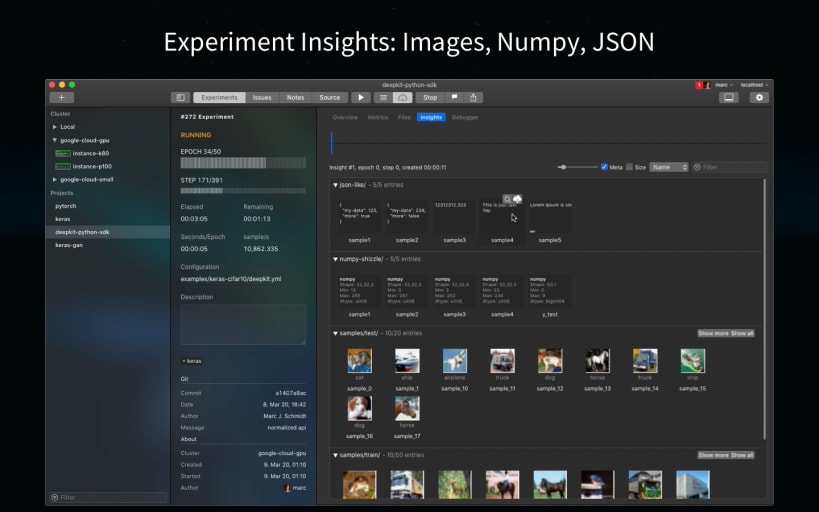The image size is (819, 512).
Task: Collapse the json-like/ section
Action: (335, 185)
